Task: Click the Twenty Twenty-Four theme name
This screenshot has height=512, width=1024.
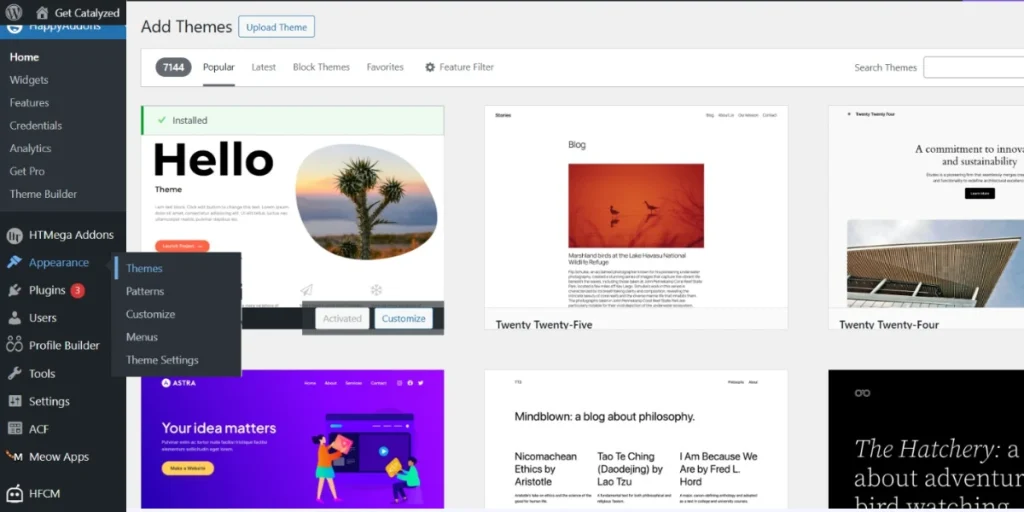Action: (x=889, y=325)
